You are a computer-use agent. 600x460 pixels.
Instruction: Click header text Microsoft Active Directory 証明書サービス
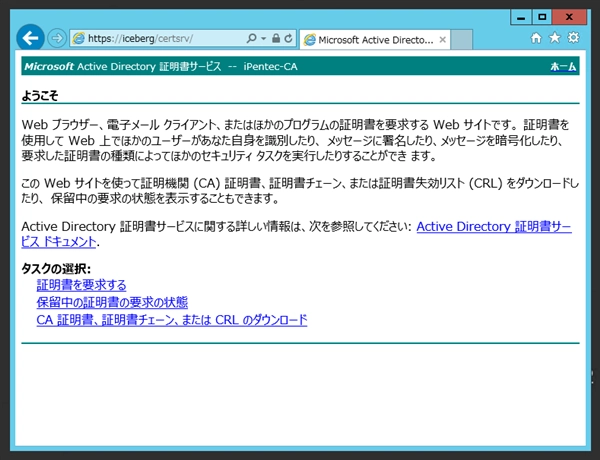click(123, 67)
